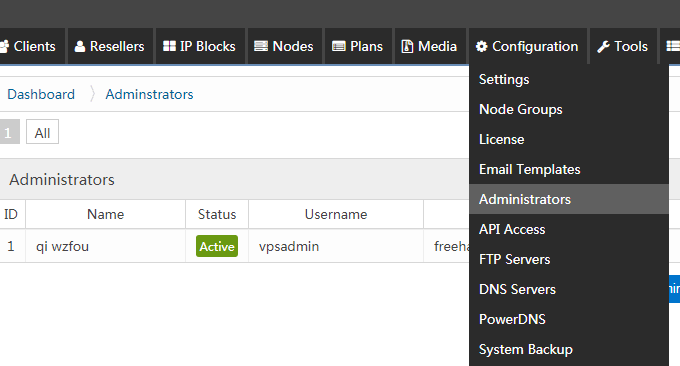Click the Media file icon

click(x=407, y=46)
